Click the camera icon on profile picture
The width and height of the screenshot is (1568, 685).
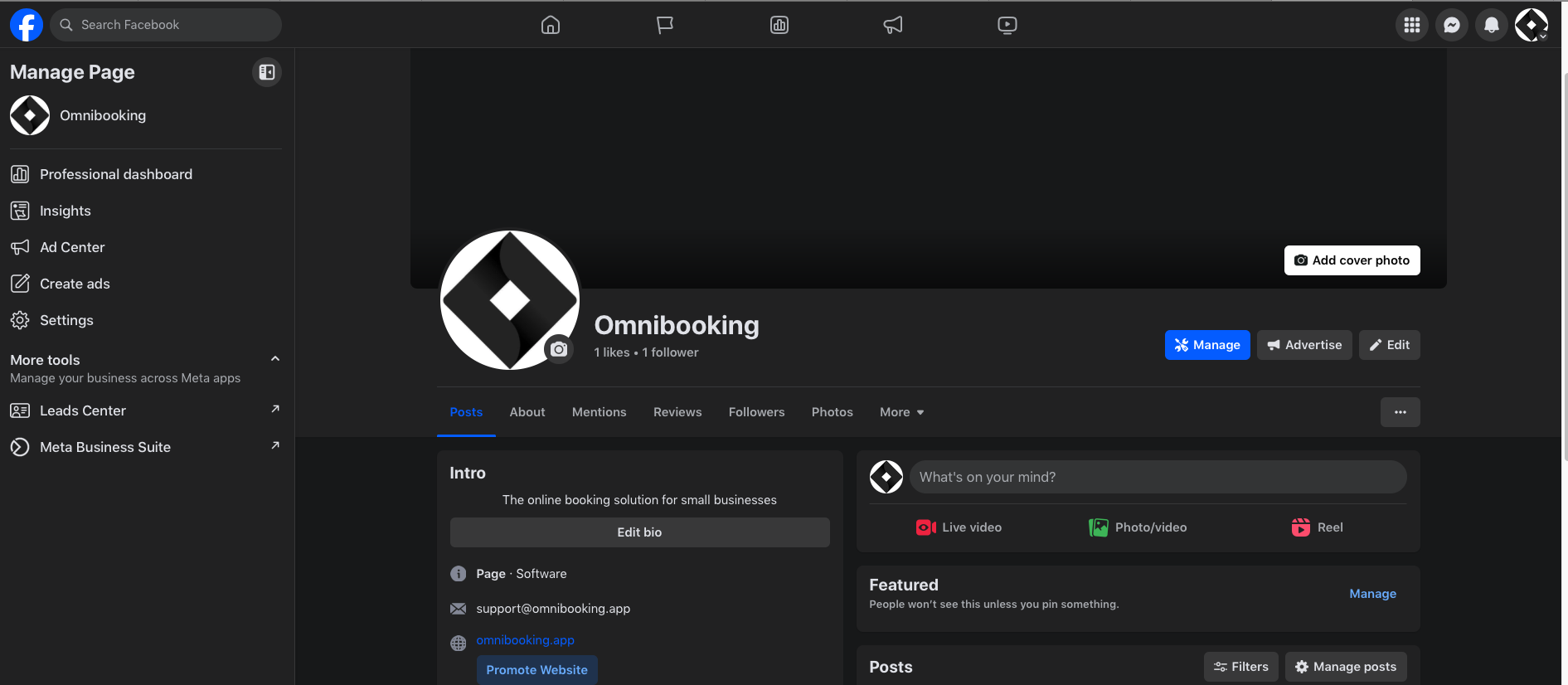559,349
